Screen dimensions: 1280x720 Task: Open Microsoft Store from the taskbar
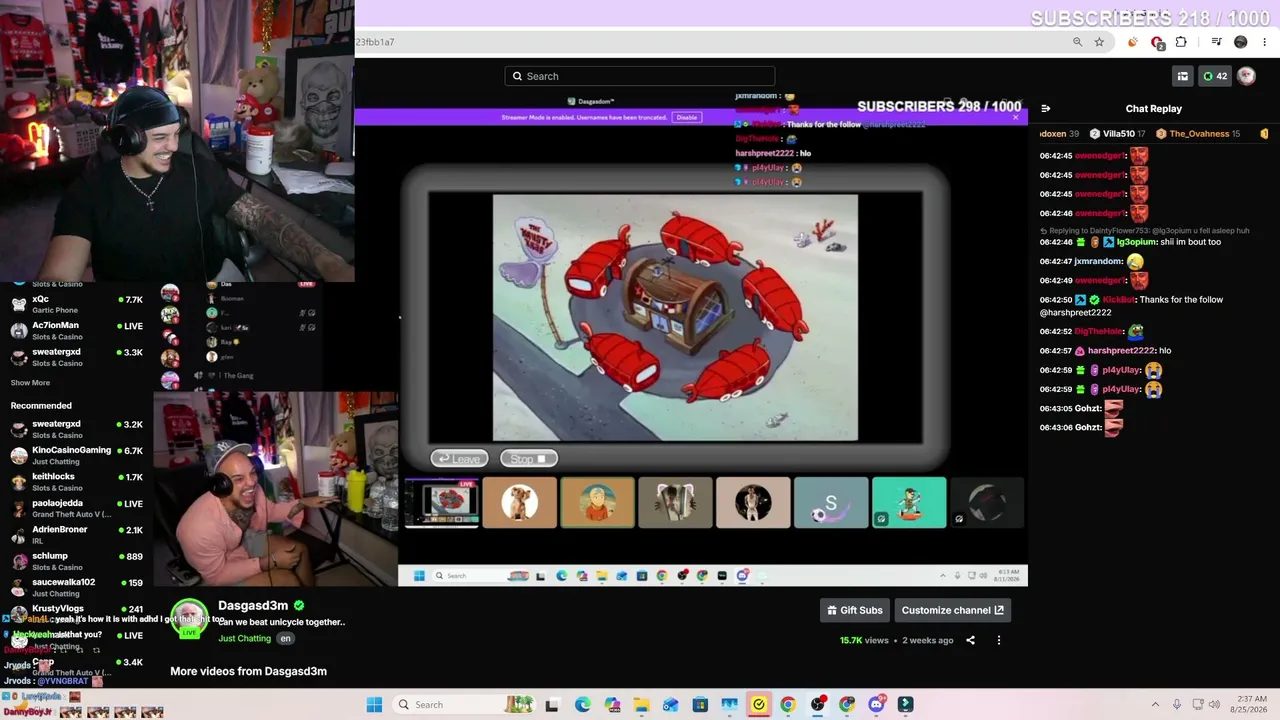click(x=700, y=705)
